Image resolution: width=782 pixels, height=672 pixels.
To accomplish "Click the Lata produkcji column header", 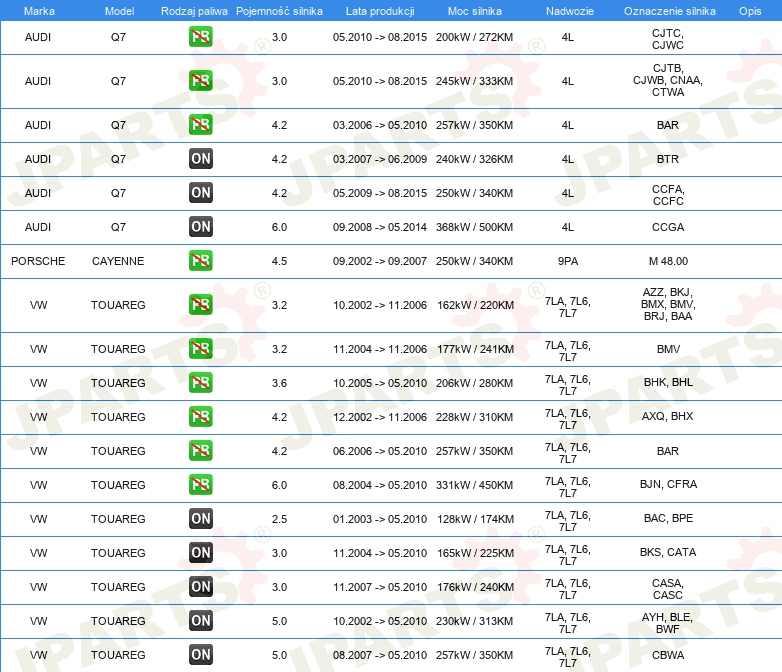I will (380, 11).
